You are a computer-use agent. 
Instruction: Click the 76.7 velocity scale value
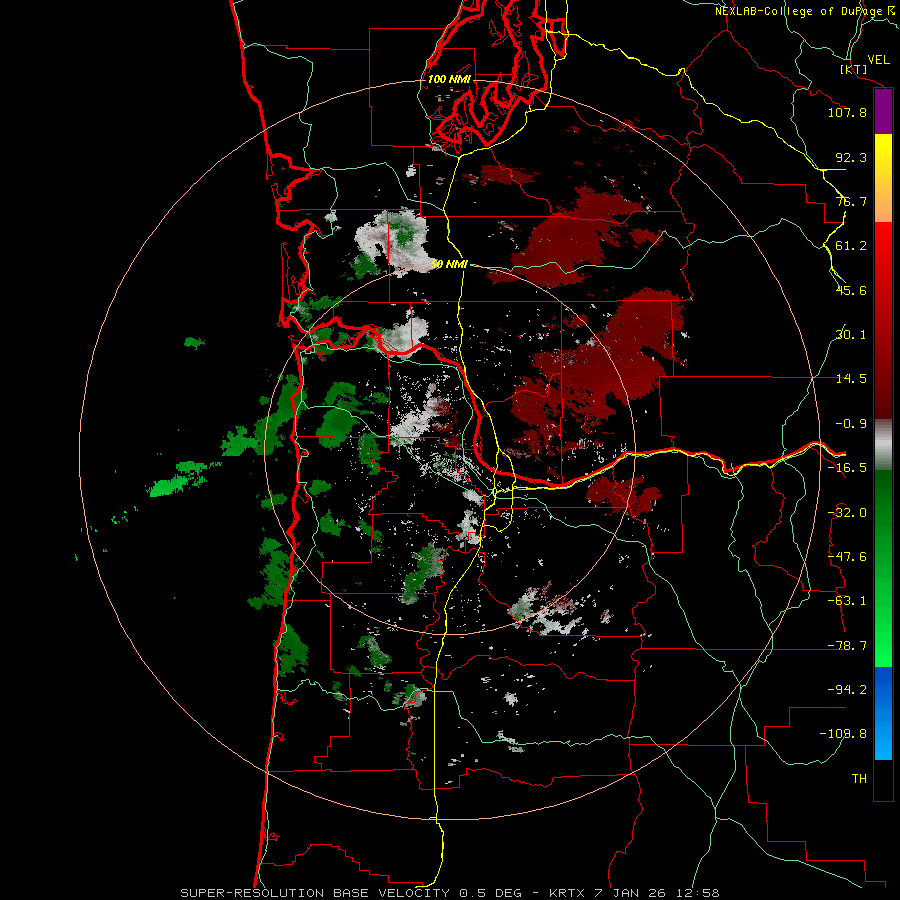(x=851, y=201)
